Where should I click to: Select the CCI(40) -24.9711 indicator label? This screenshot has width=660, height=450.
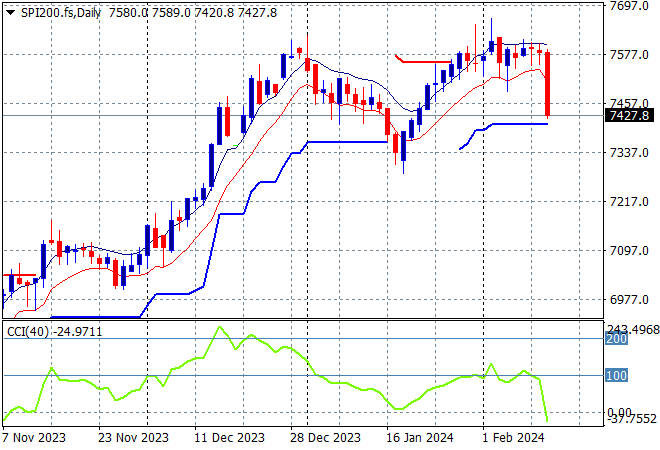pos(54,332)
